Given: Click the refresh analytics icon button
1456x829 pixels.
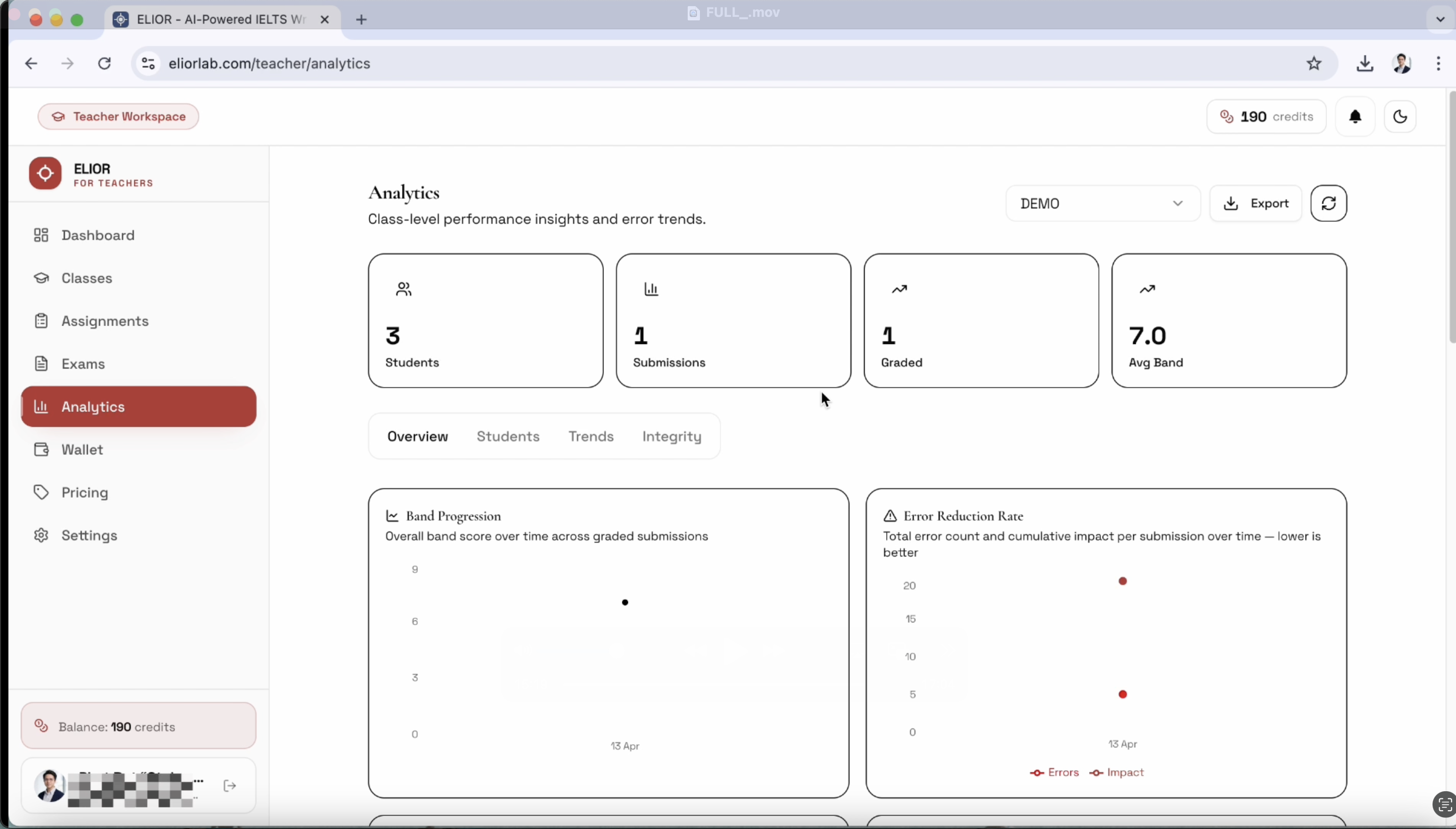Looking at the screenshot, I should 1328,203.
